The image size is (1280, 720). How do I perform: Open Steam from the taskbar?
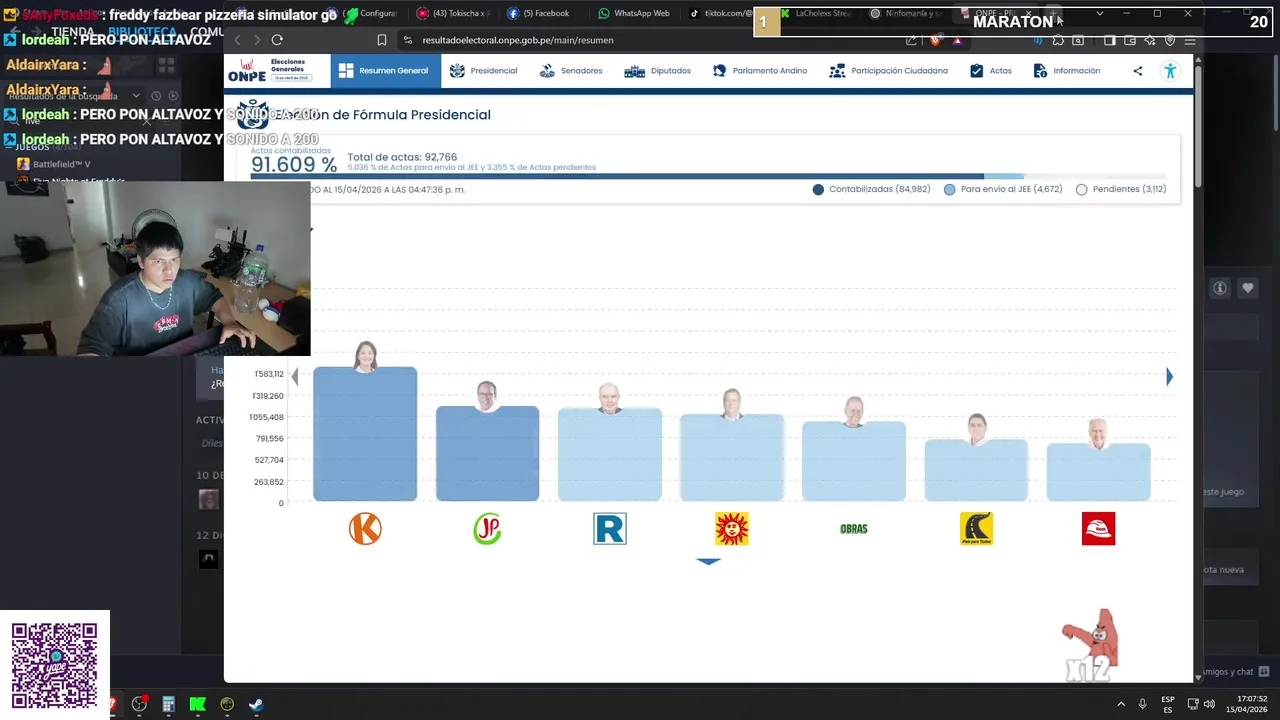coord(256,704)
